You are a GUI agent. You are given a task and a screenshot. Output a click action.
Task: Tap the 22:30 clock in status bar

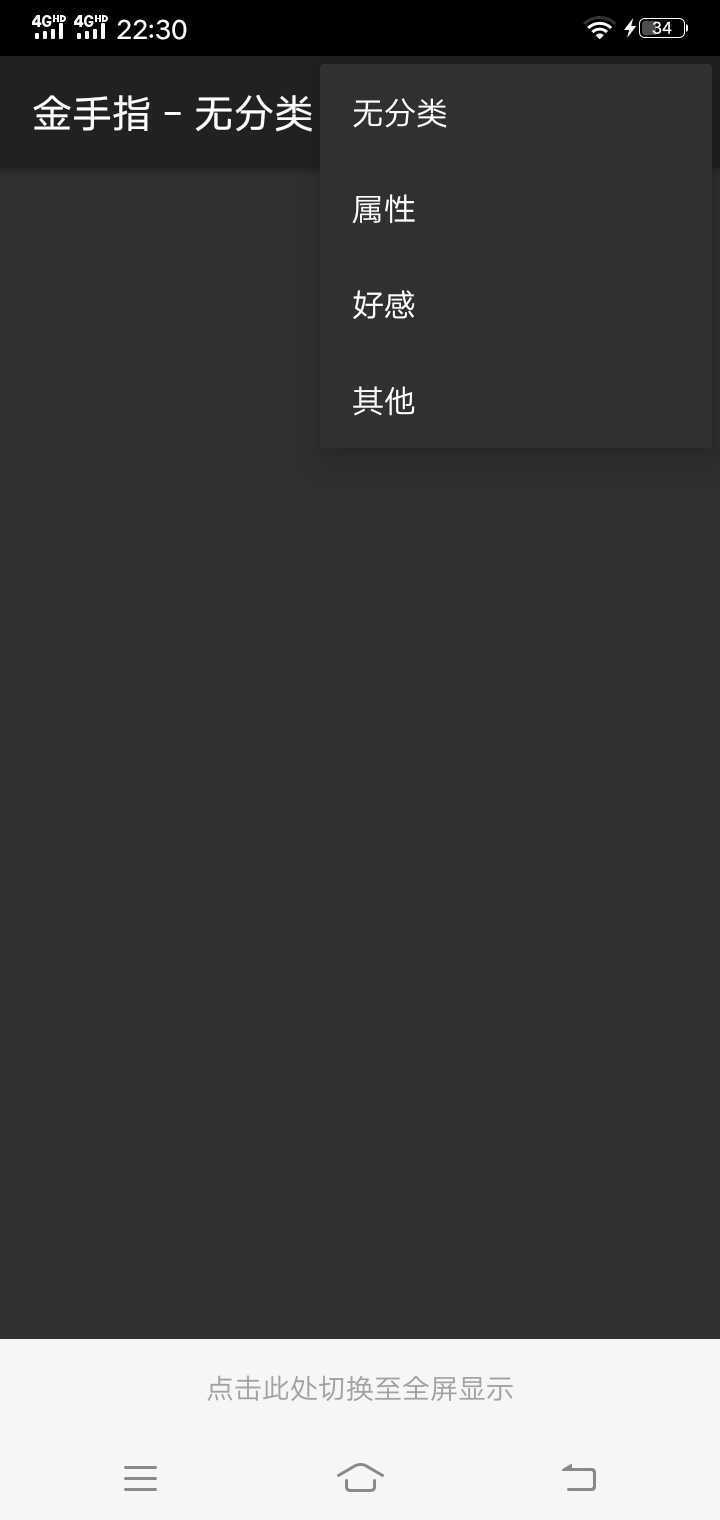[x=152, y=30]
